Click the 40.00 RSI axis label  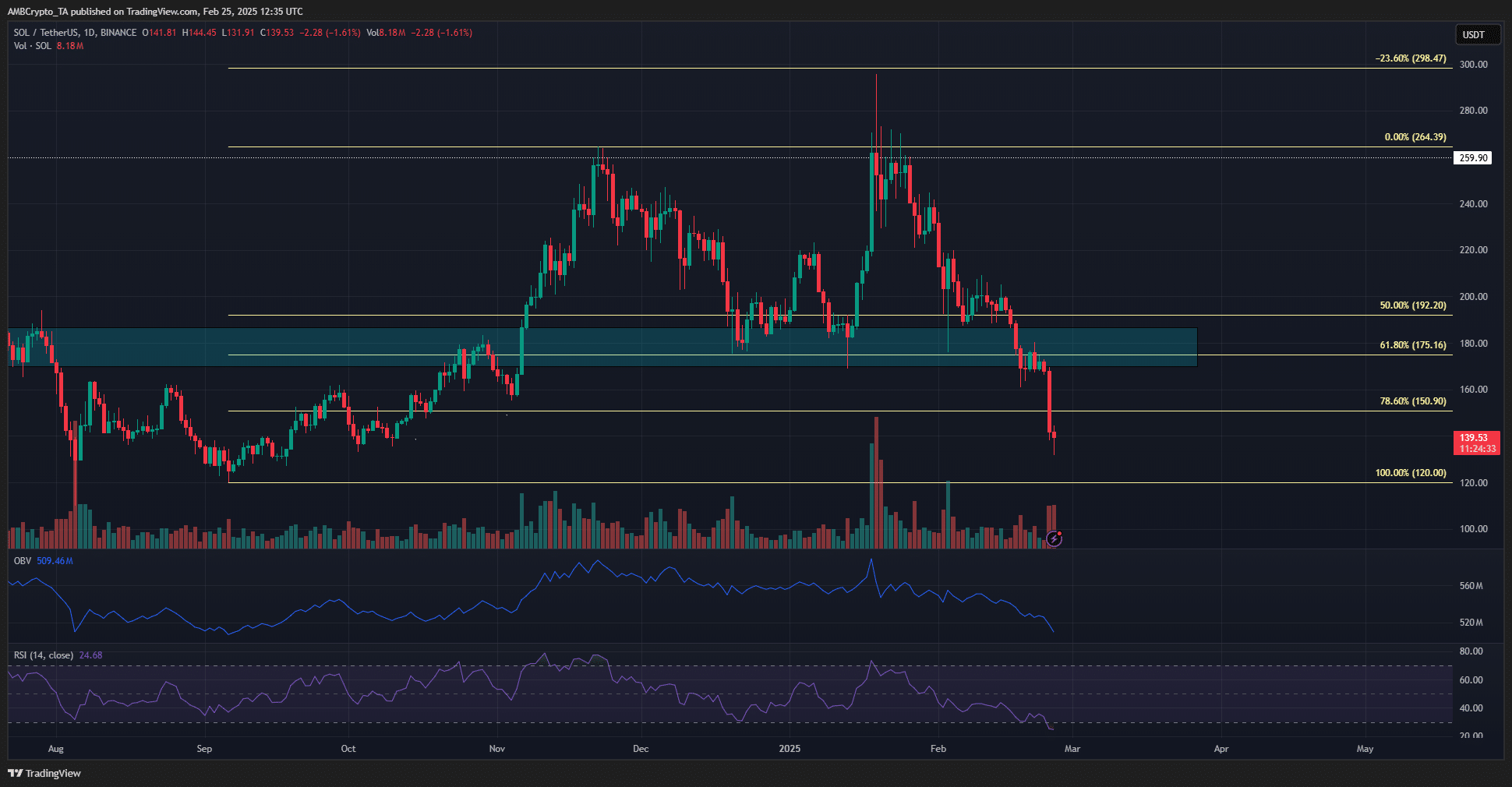[1471, 708]
